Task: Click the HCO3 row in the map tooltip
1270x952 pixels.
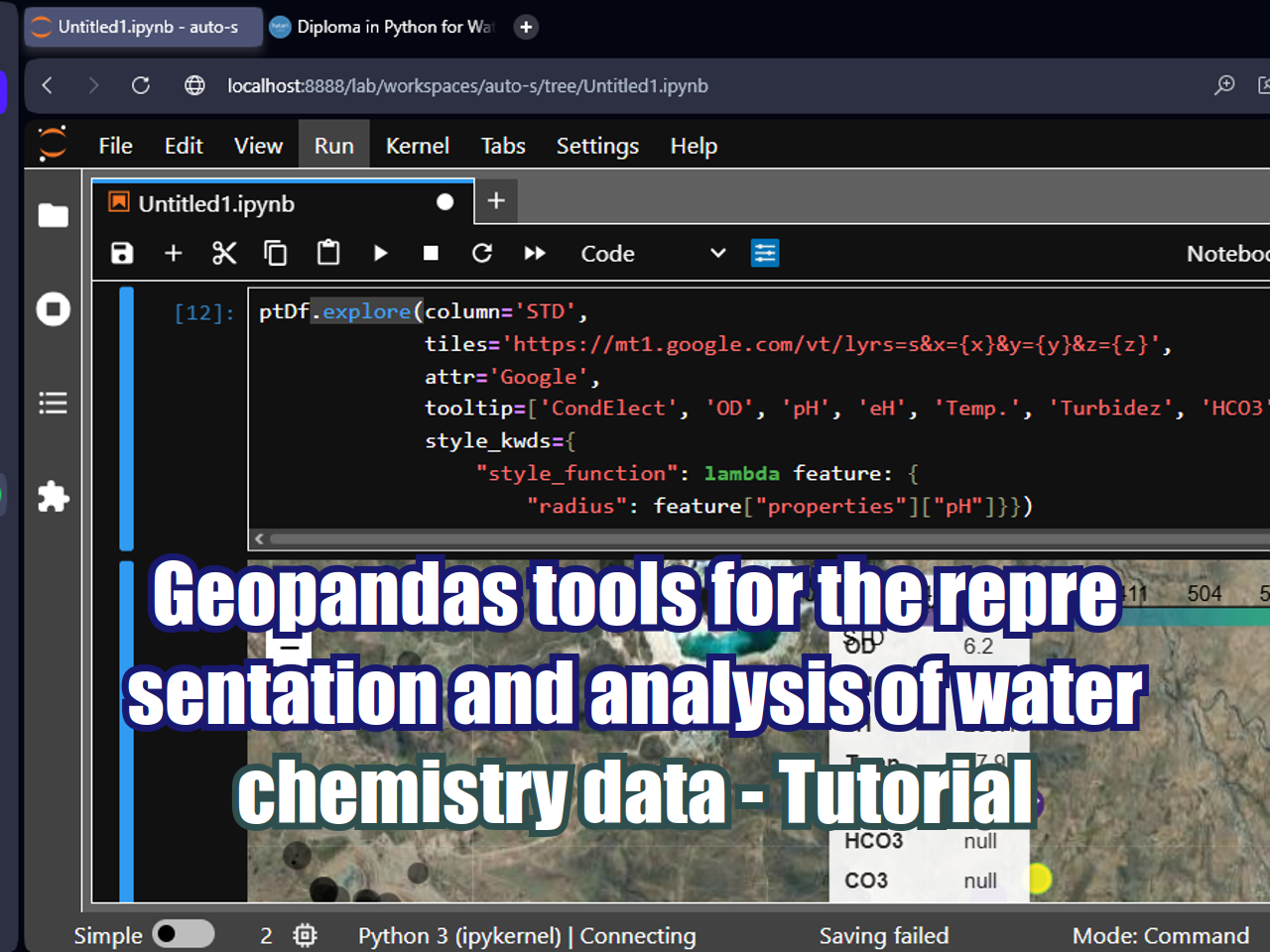Action: pyautogui.click(x=931, y=841)
